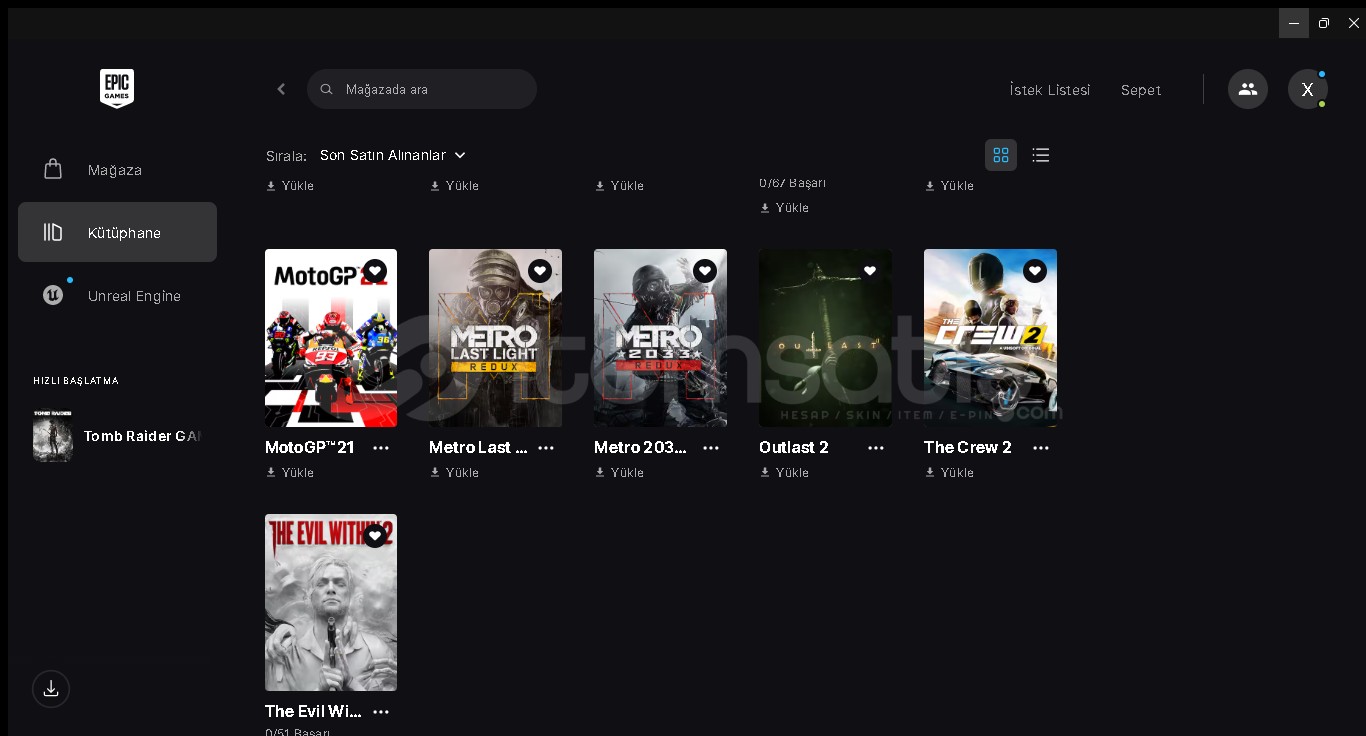Click the Tomb Raider quick launch label
Screen dimensions: 1366x736
[x=142, y=436]
